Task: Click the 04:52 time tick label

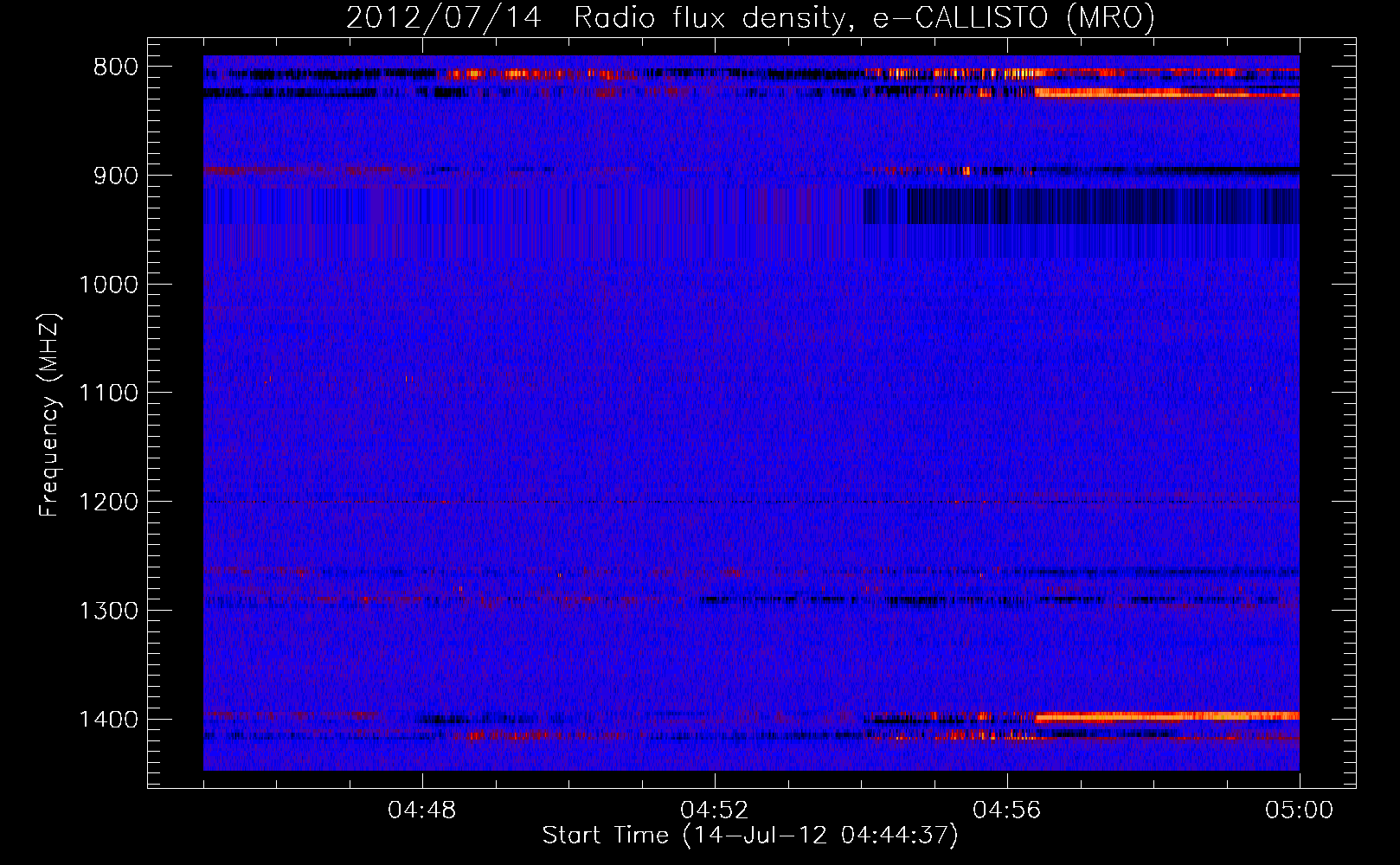Action: [x=715, y=811]
